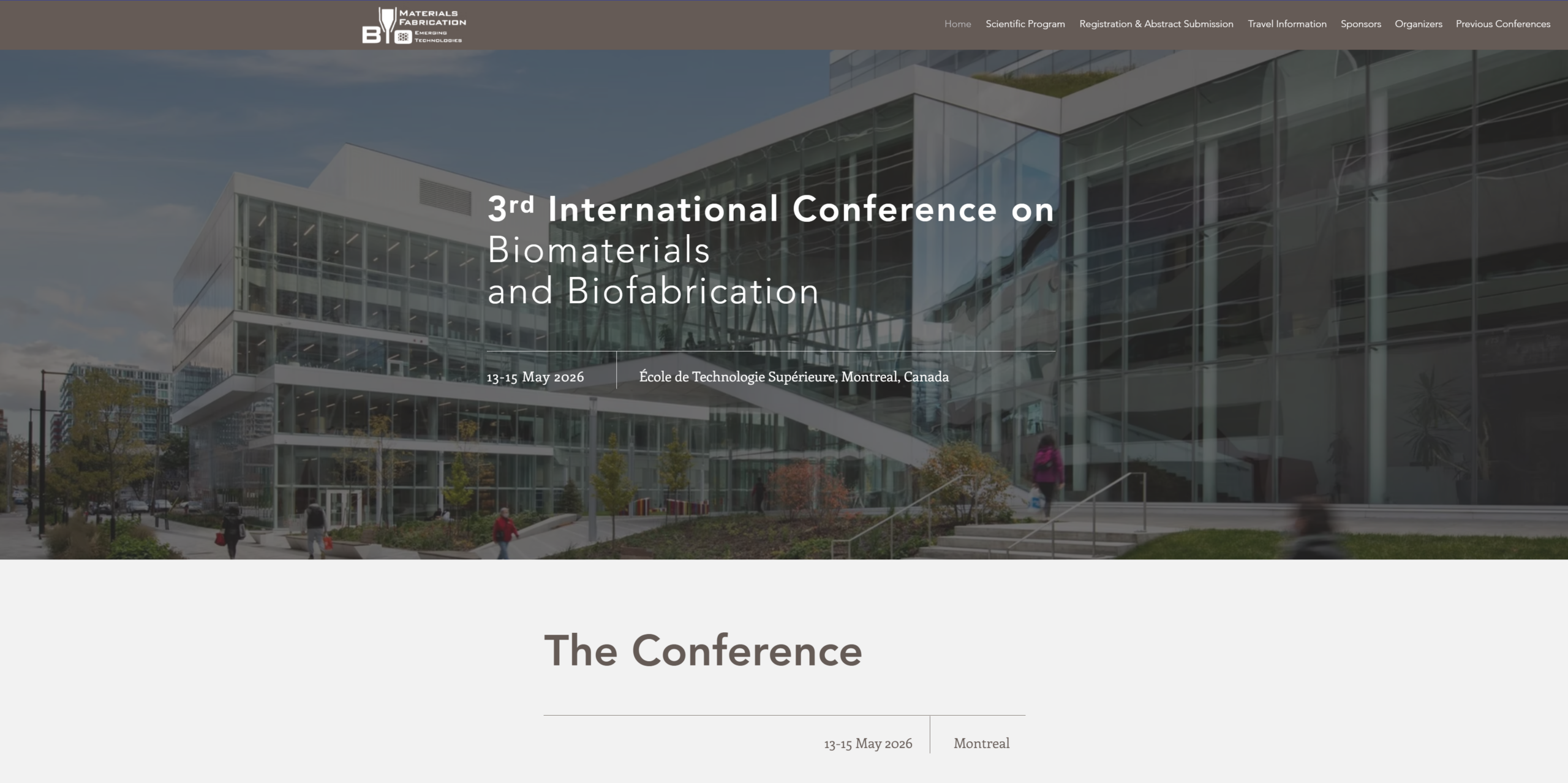
Task: View the Sponsors page
Action: pos(1360,25)
